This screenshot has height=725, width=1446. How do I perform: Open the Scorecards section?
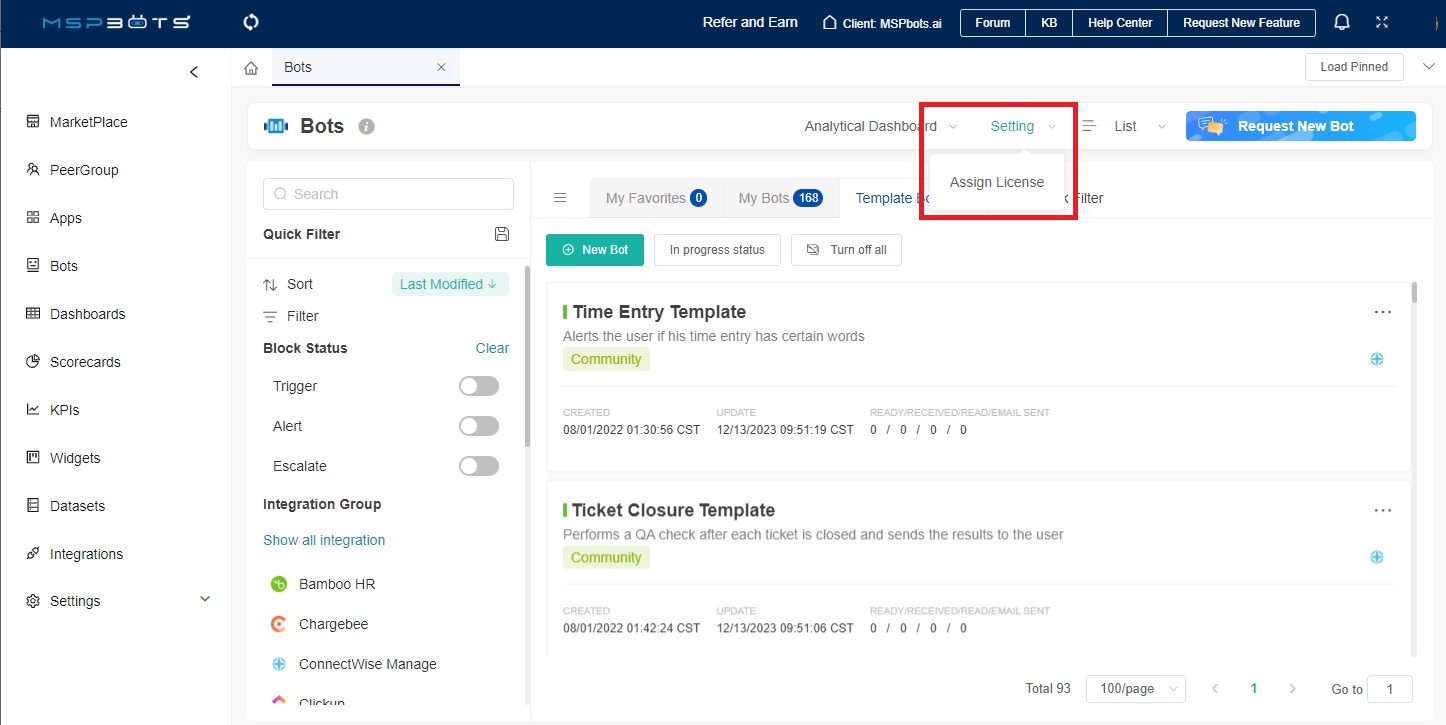coord(85,361)
